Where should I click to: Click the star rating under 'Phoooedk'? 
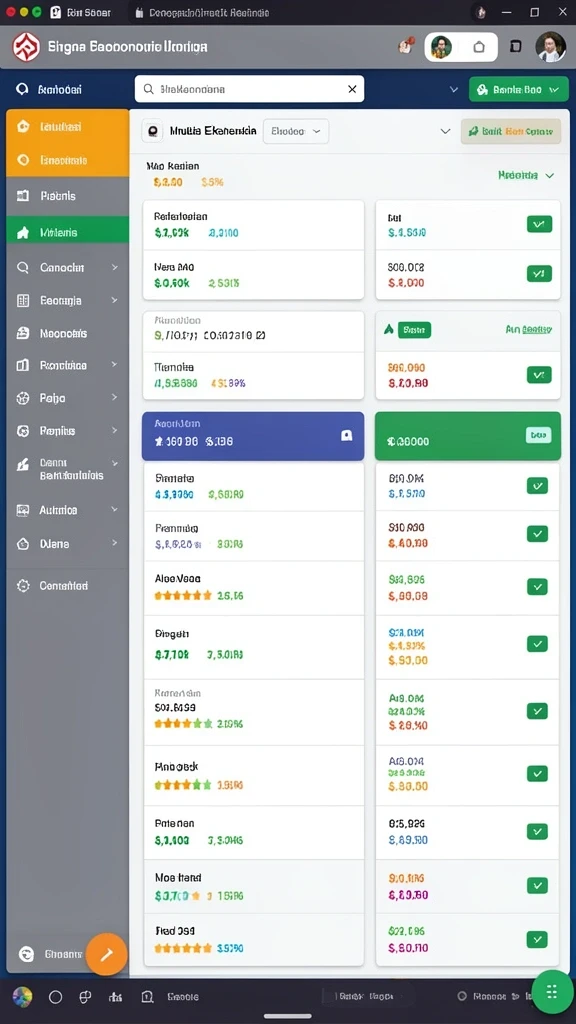pyautogui.click(x=183, y=785)
